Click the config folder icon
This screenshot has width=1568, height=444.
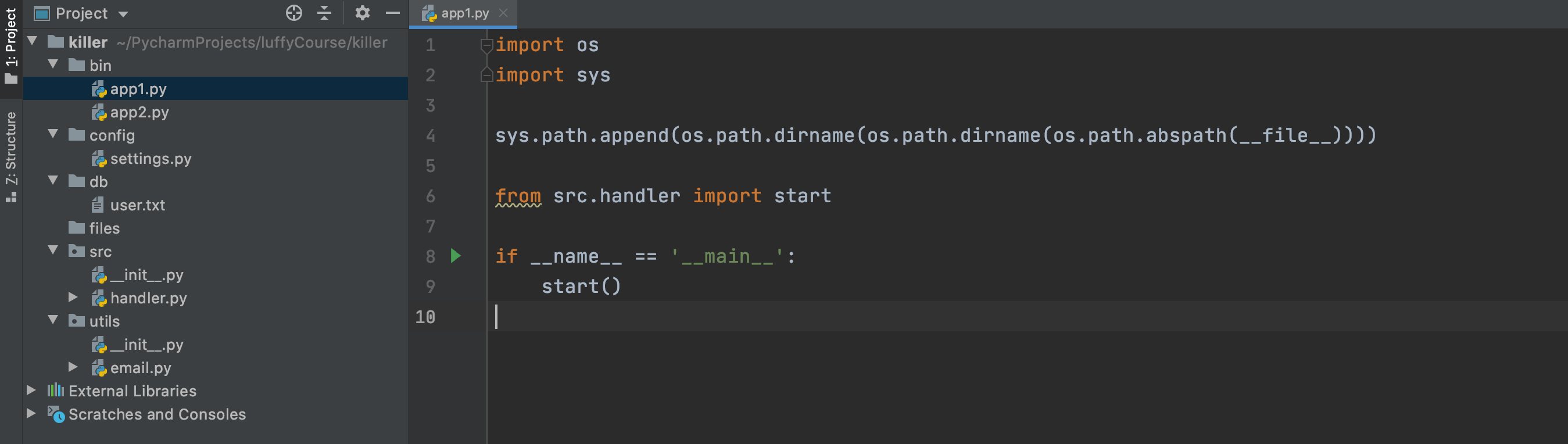tap(77, 135)
